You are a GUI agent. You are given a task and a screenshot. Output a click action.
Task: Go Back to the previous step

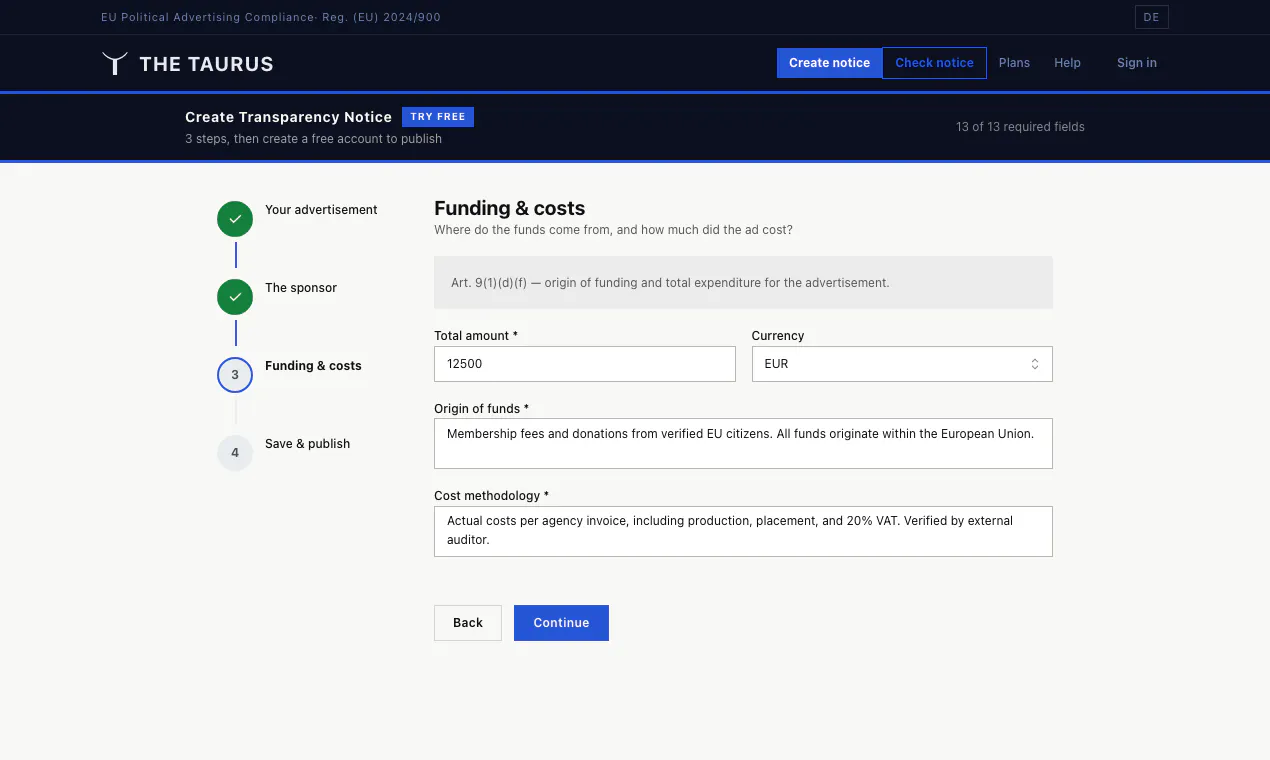(468, 623)
